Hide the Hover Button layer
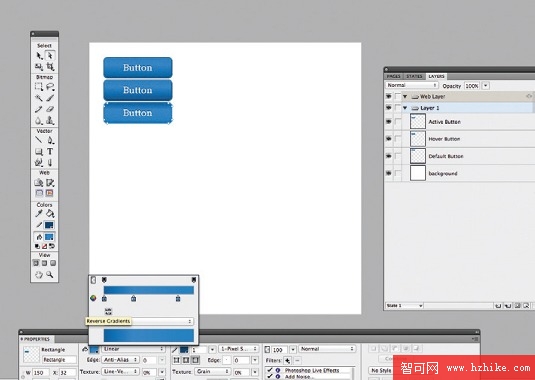 click(389, 138)
